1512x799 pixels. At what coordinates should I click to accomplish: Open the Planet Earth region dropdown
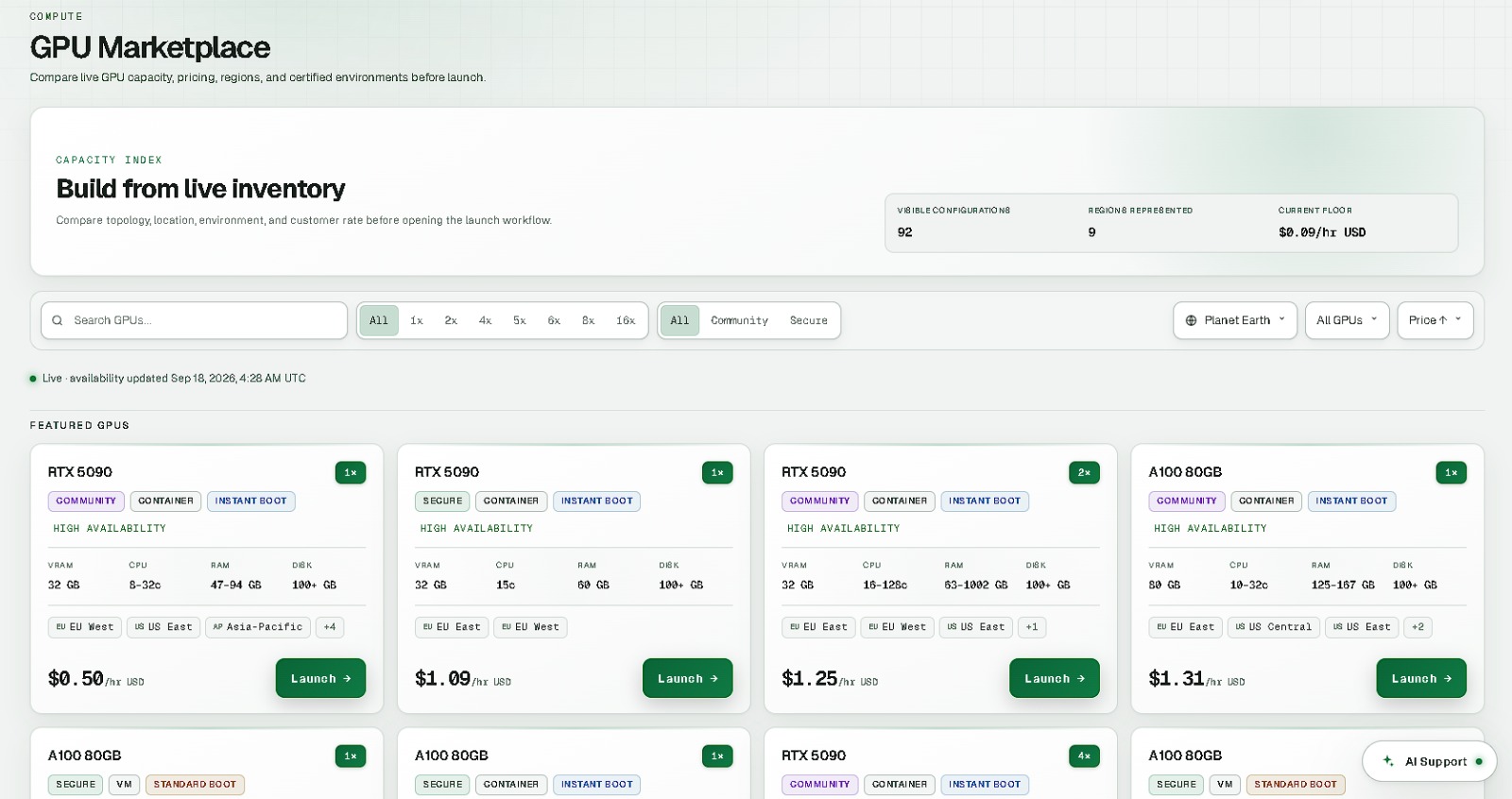[1235, 320]
